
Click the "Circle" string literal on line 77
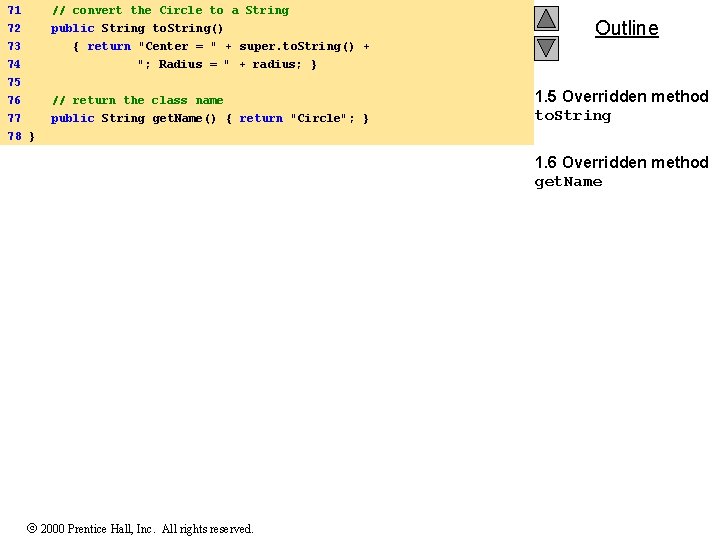[318, 118]
